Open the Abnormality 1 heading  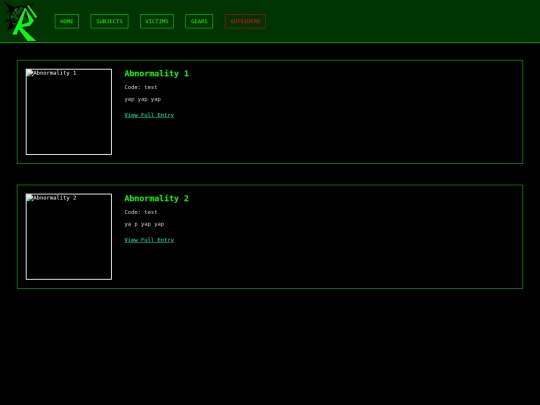point(156,73)
